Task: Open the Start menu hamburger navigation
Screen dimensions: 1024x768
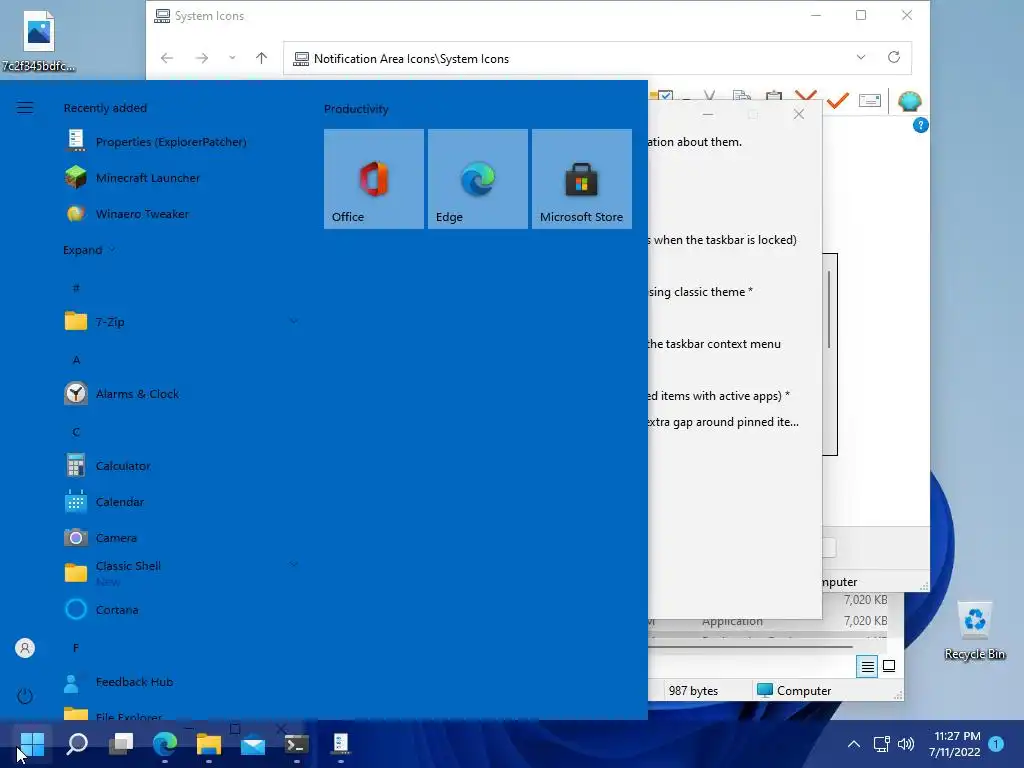Action: tap(25, 108)
